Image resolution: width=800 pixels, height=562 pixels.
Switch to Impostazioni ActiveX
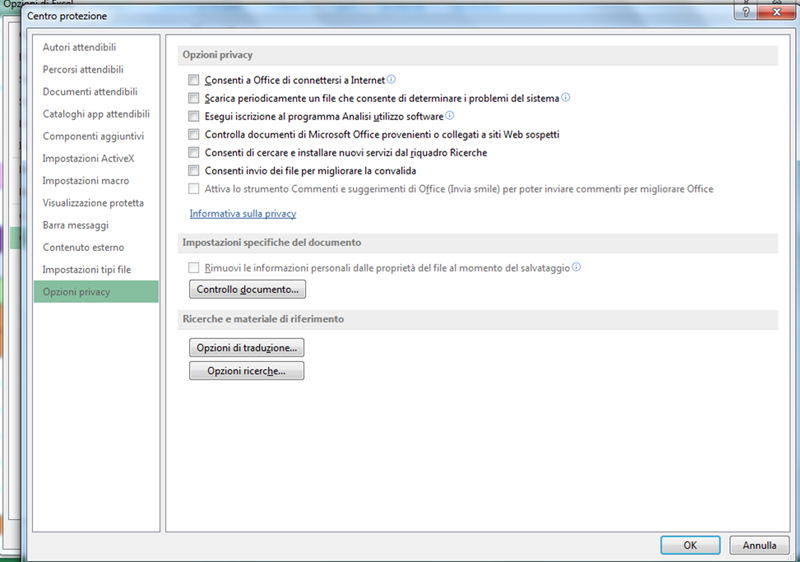coord(96,159)
